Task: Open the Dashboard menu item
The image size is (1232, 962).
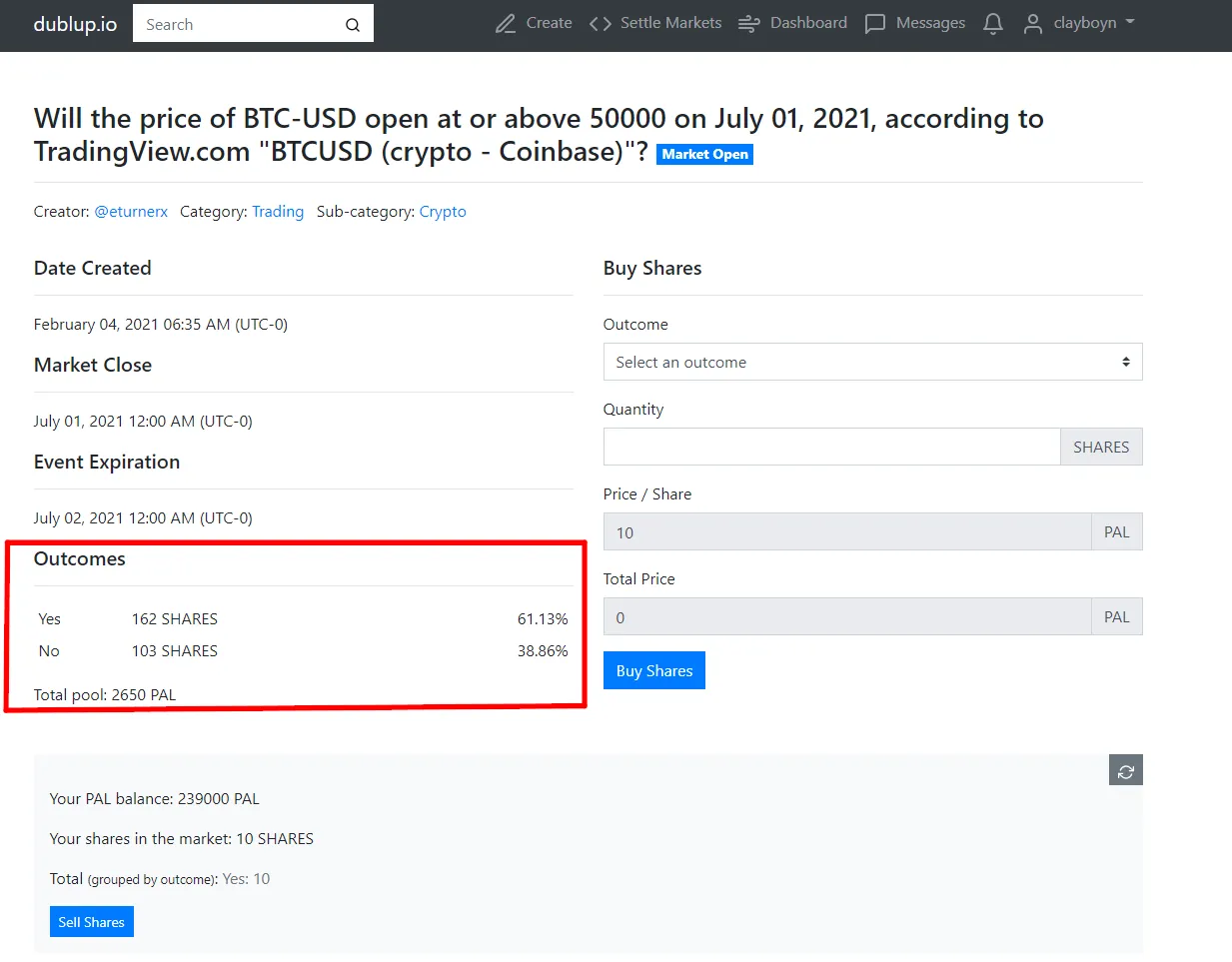Action: coord(808,23)
